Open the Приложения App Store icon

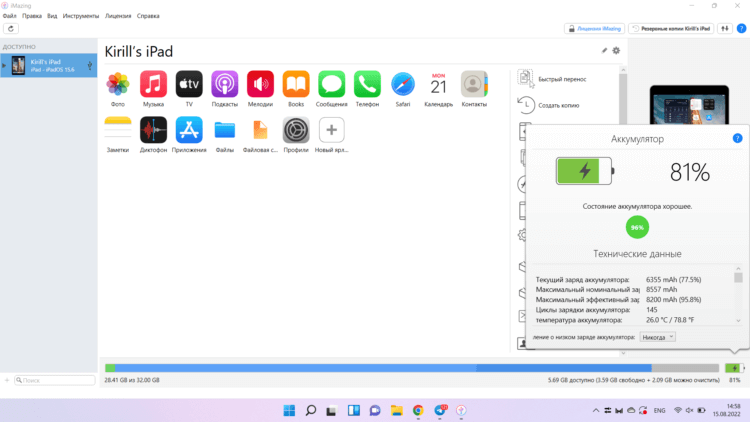(189, 130)
